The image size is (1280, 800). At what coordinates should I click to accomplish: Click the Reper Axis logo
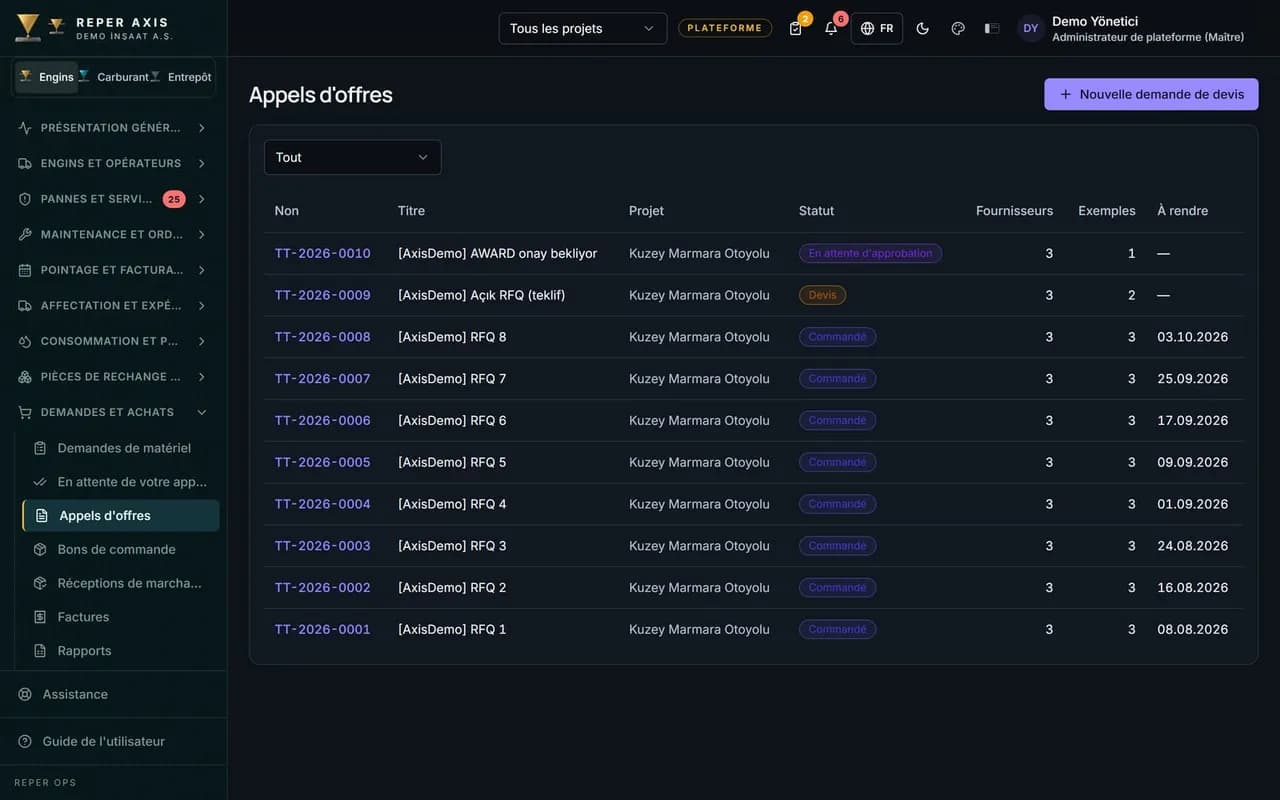click(28, 27)
